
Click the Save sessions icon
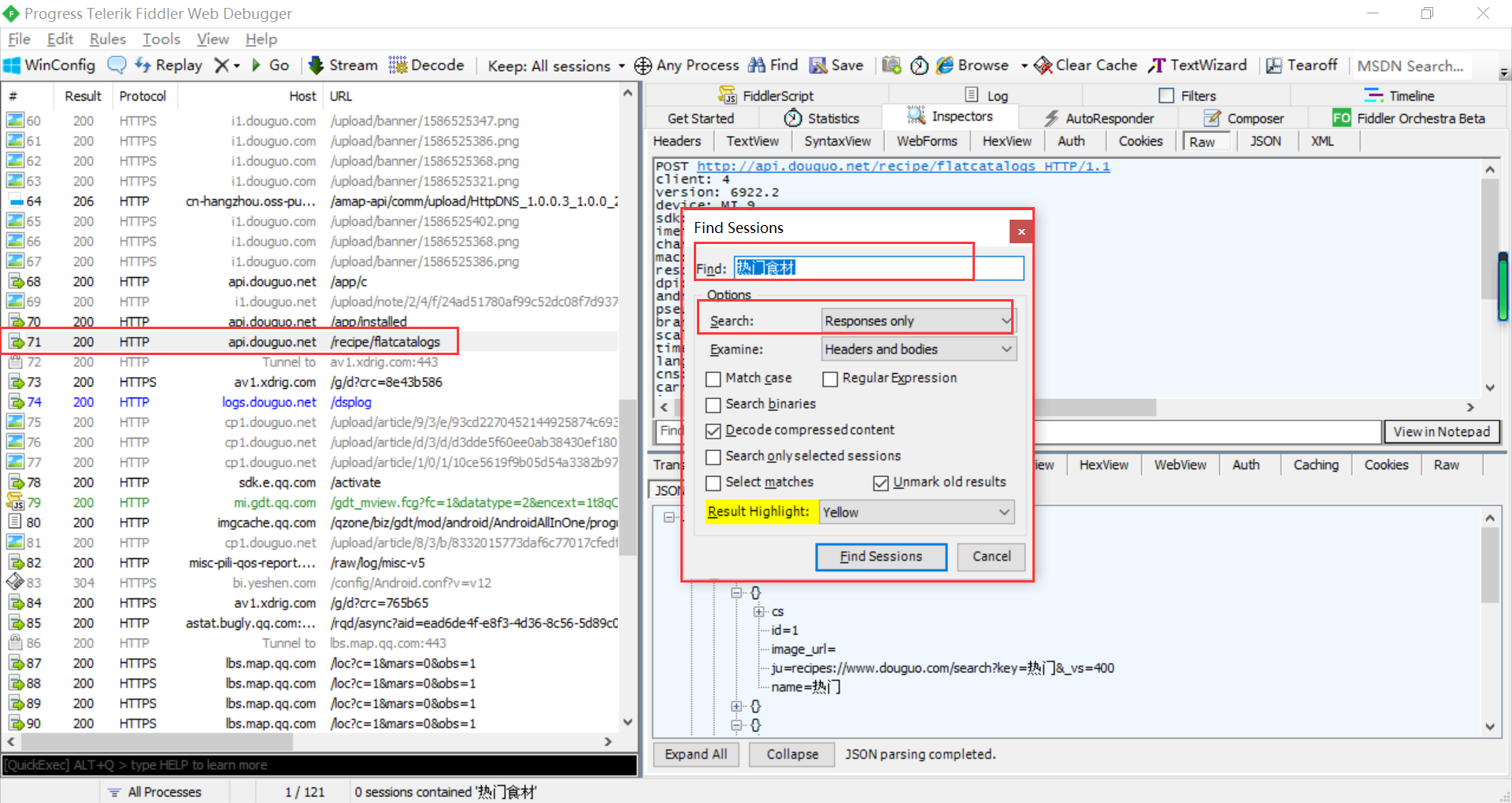tap(818, 65)
